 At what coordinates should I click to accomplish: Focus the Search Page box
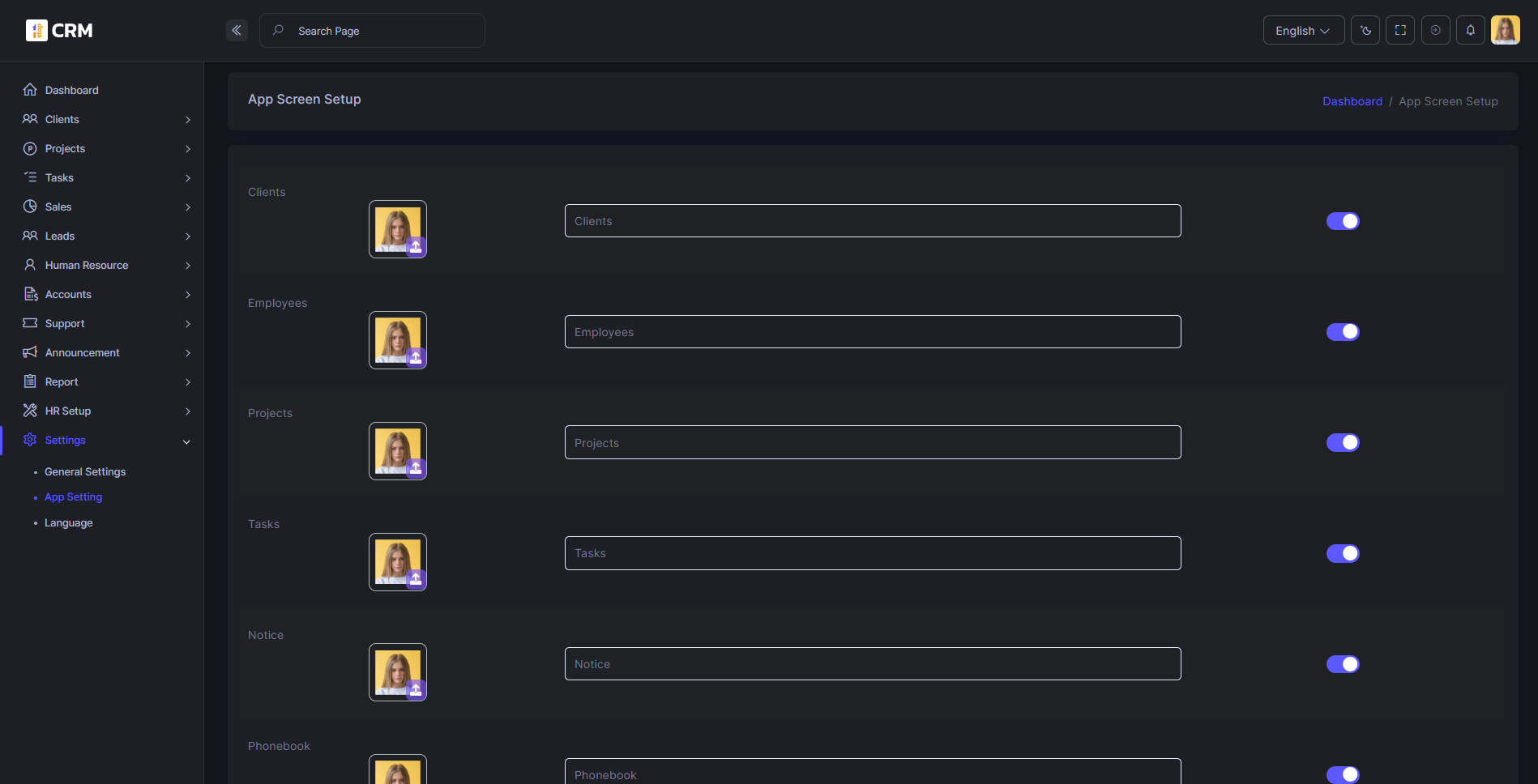381,31
